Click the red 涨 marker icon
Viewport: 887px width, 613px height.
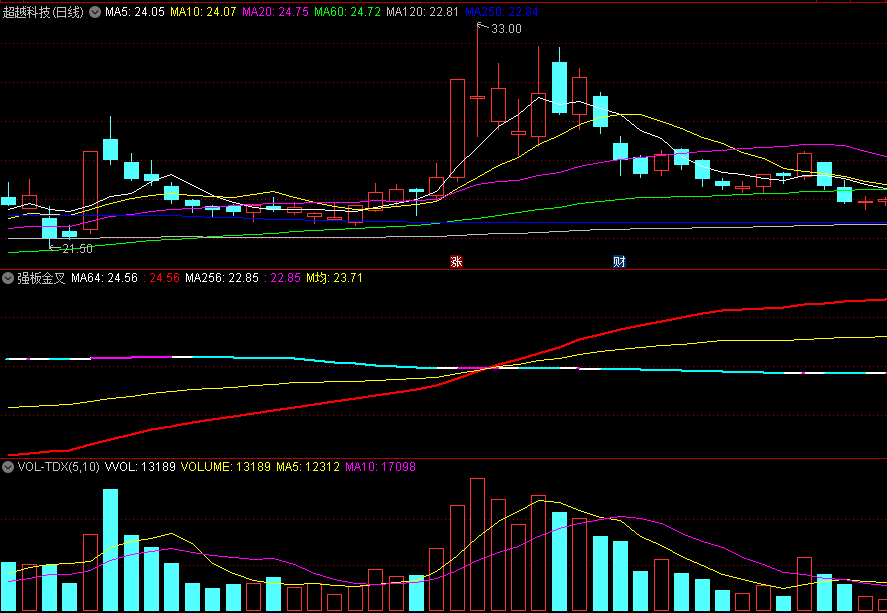coord(456,261)
